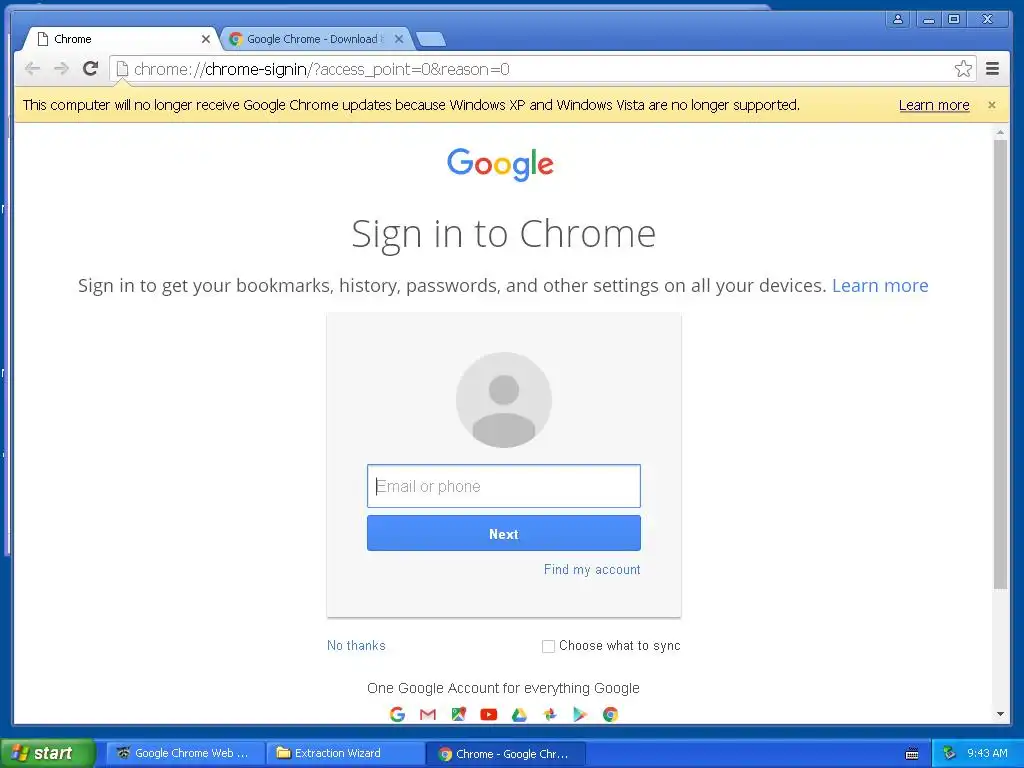Viewport: 1024px width, 768px height.
Task: Open Learn more link about sign-in
Action: pos(880,285)
